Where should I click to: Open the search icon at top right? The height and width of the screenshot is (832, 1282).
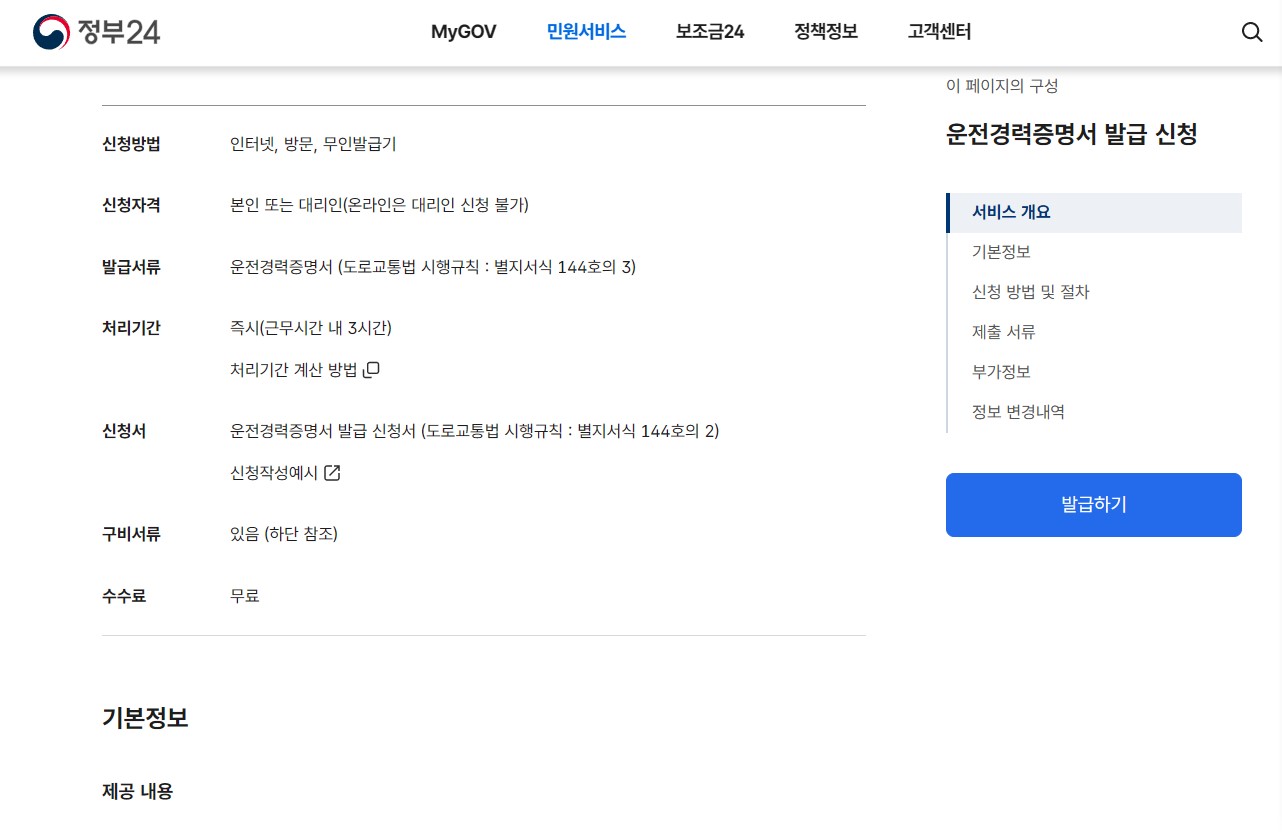coord(1251,32)
